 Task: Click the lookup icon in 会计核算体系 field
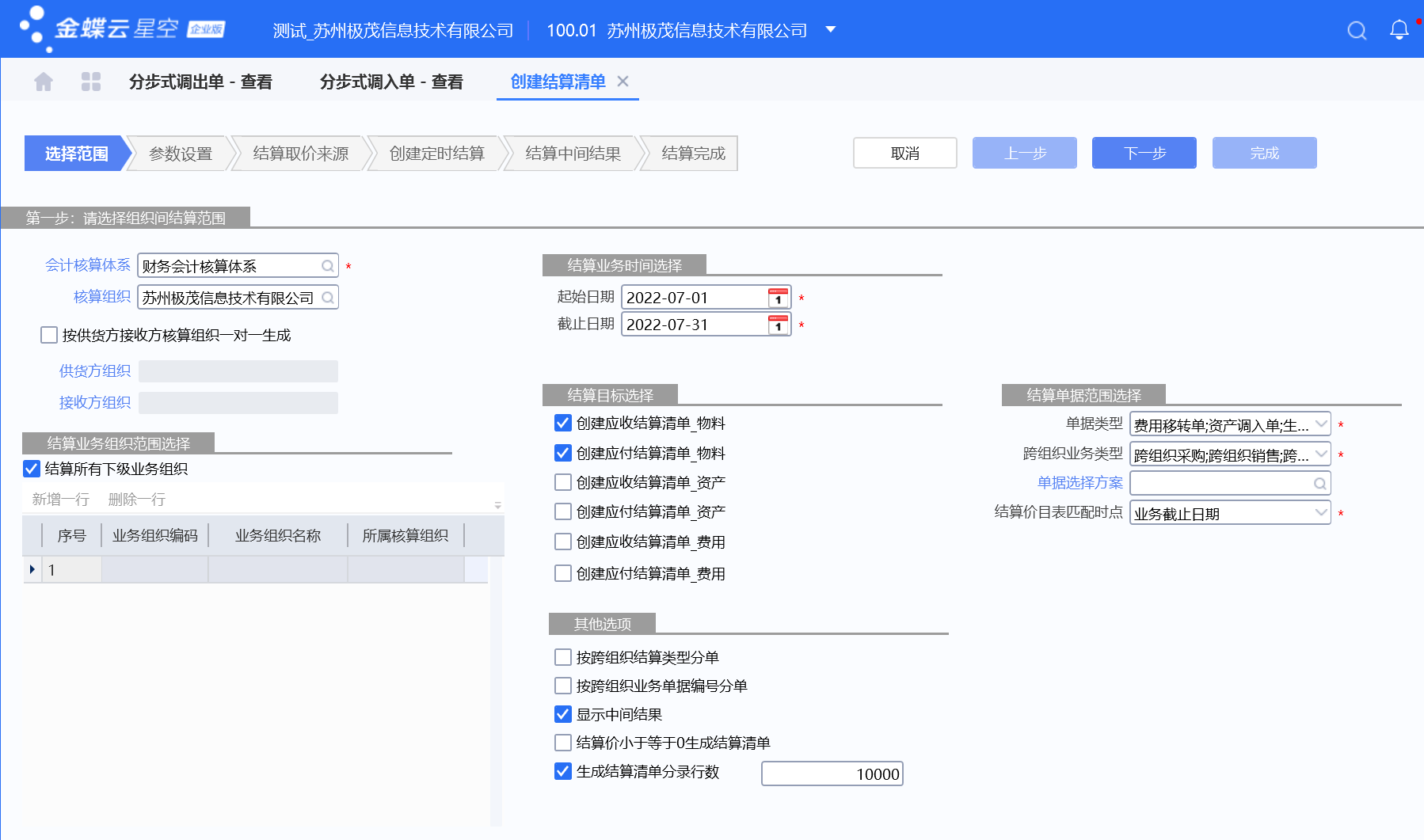pos(328,266)
